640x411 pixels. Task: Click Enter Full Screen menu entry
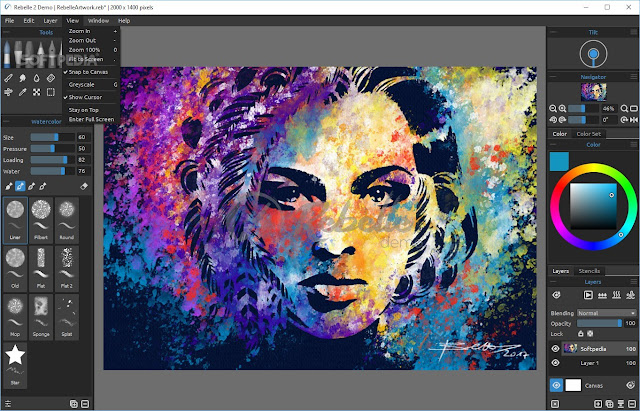pyautogui.click(x=91, y=119)
